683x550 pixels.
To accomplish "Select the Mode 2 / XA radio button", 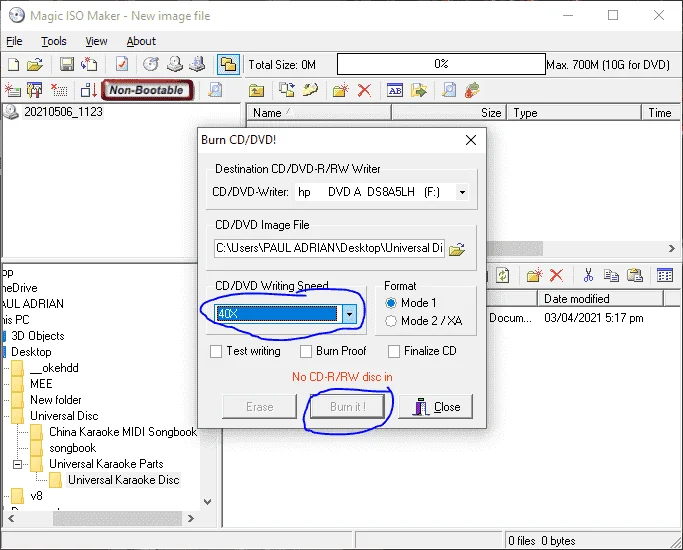I will (391, 321).
